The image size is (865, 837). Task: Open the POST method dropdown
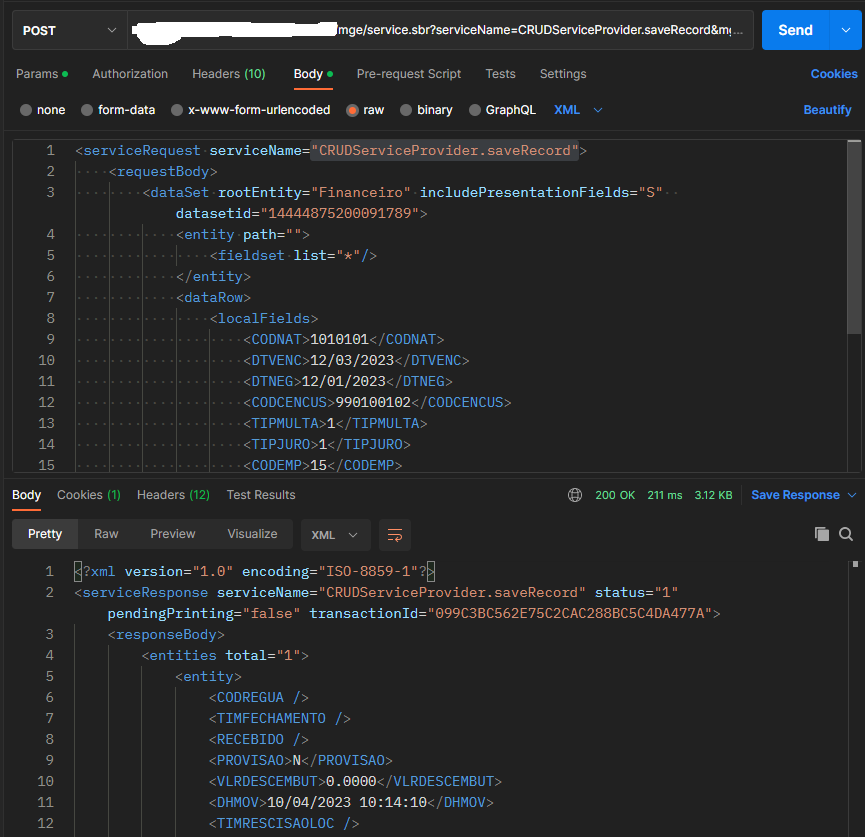pos(69,30)
